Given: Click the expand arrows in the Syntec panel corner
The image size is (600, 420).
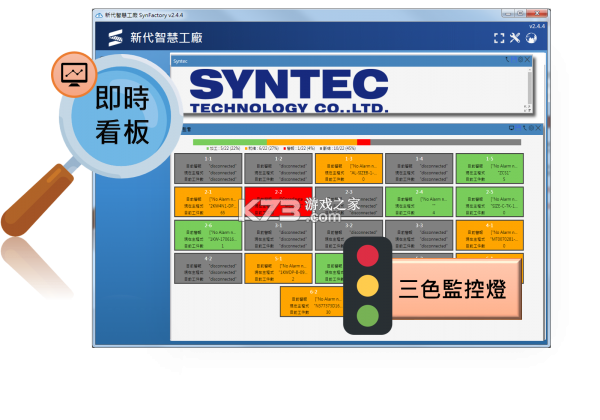Looking at the screenshot, I should 527,108.
